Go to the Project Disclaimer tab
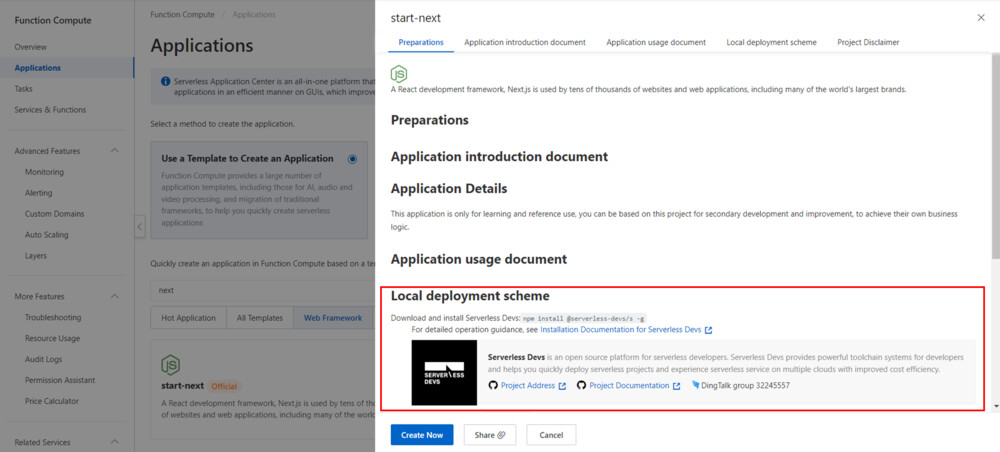This screenshot has height=452, width=1000. [x=867, y=42]
